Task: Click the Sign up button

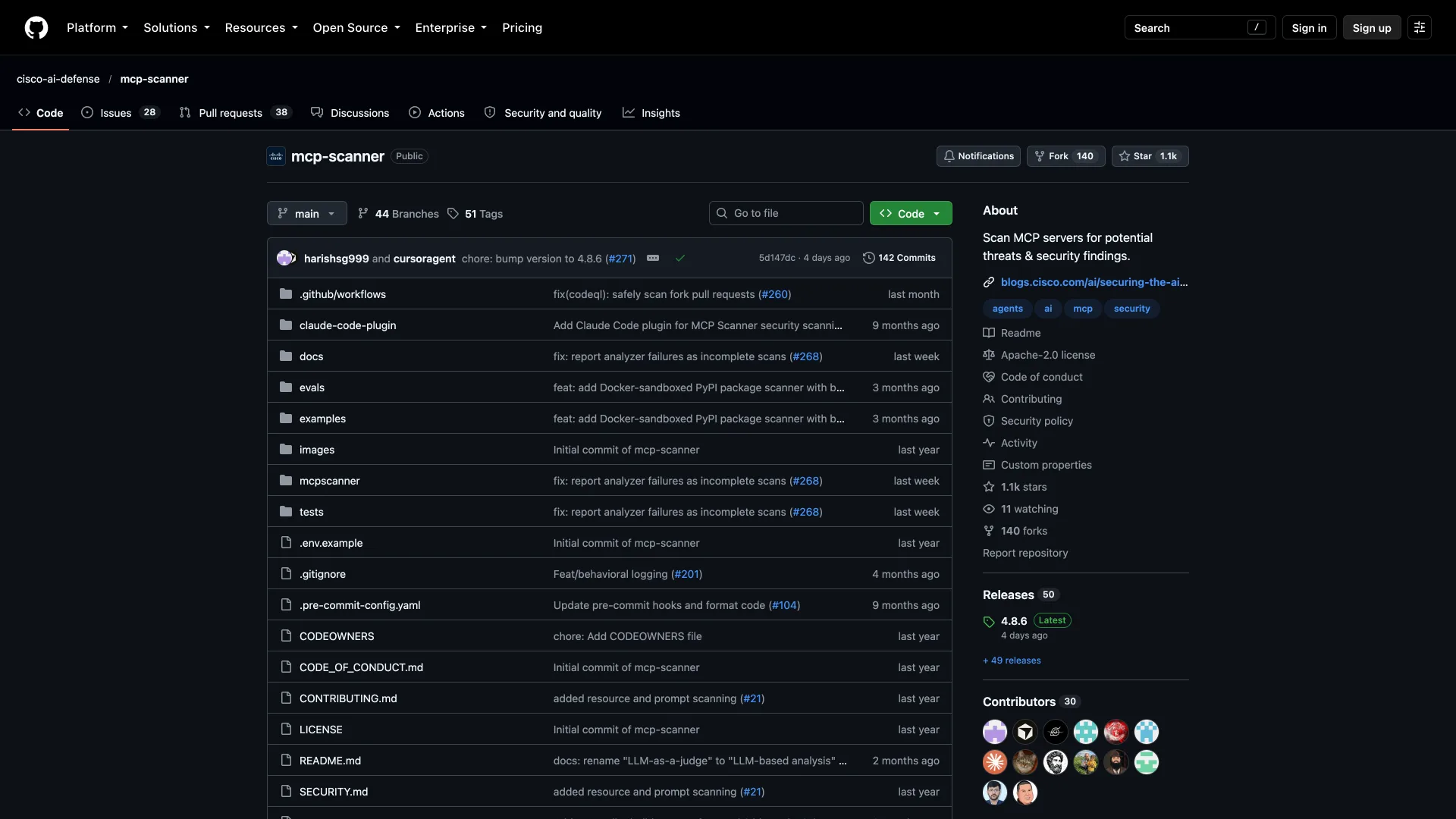Action: pyautogui.click(x=1372, y=27)
